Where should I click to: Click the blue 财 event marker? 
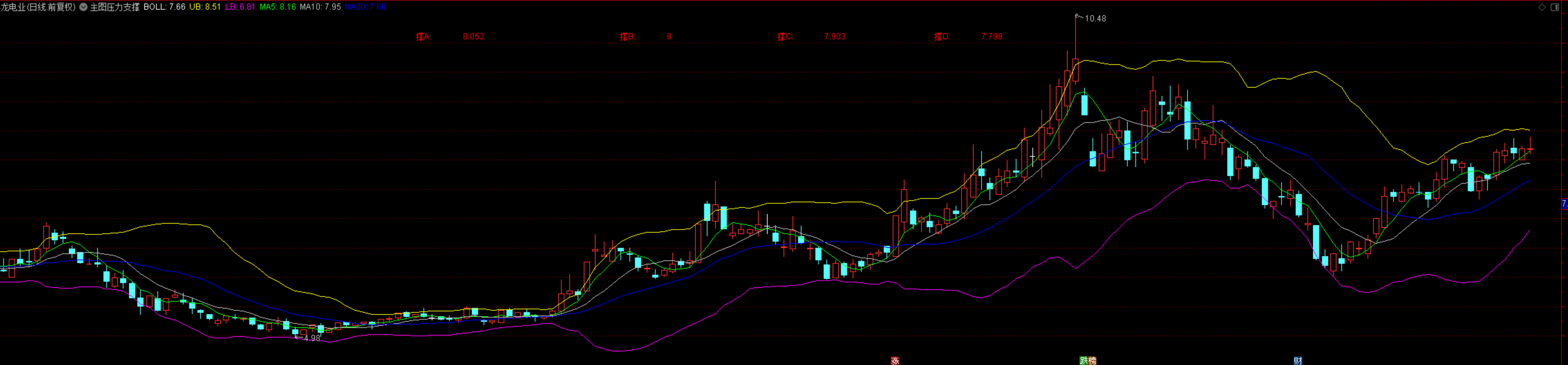click(x=1298, y=361)
